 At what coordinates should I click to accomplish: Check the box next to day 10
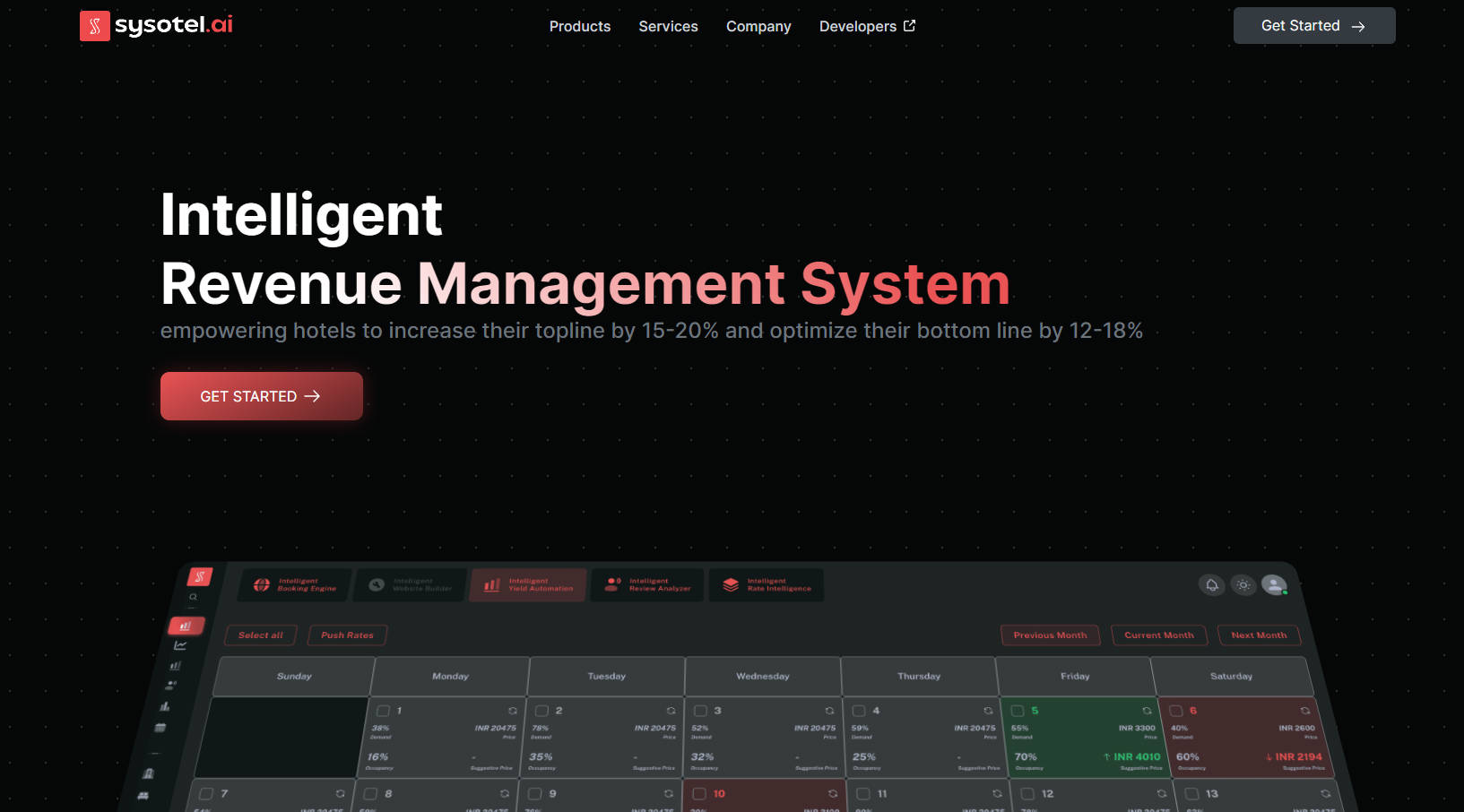(699, 794)
